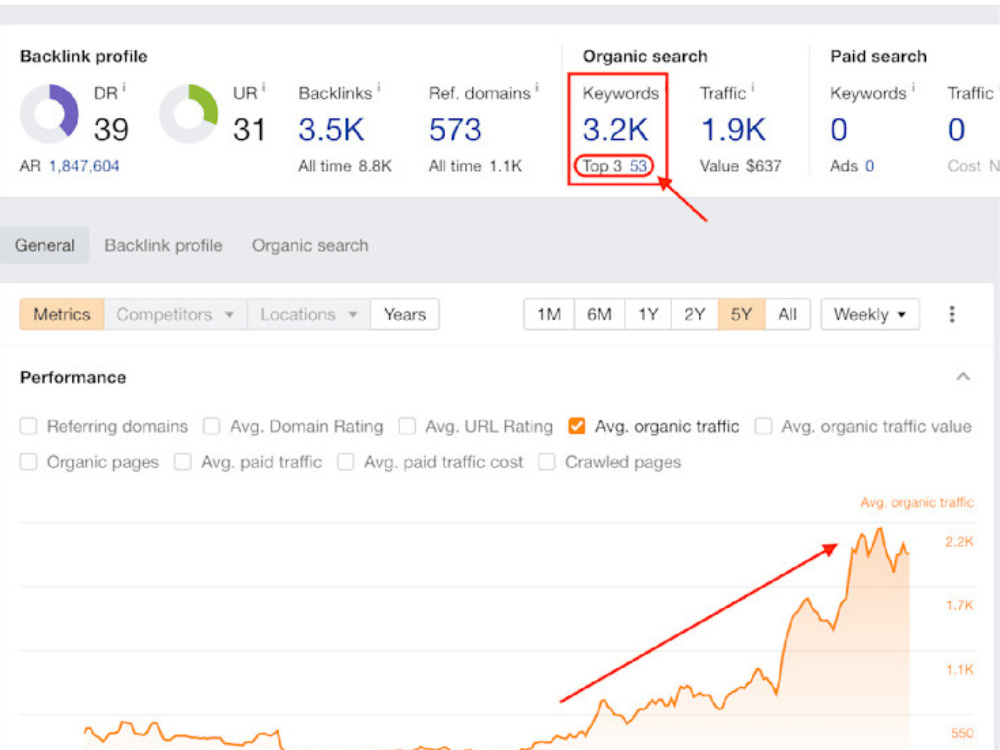Viewport: 1000px width, 750px height.
Task: Set the chart range to 6M
Action: pyautogui.click(x=599, y=314)
